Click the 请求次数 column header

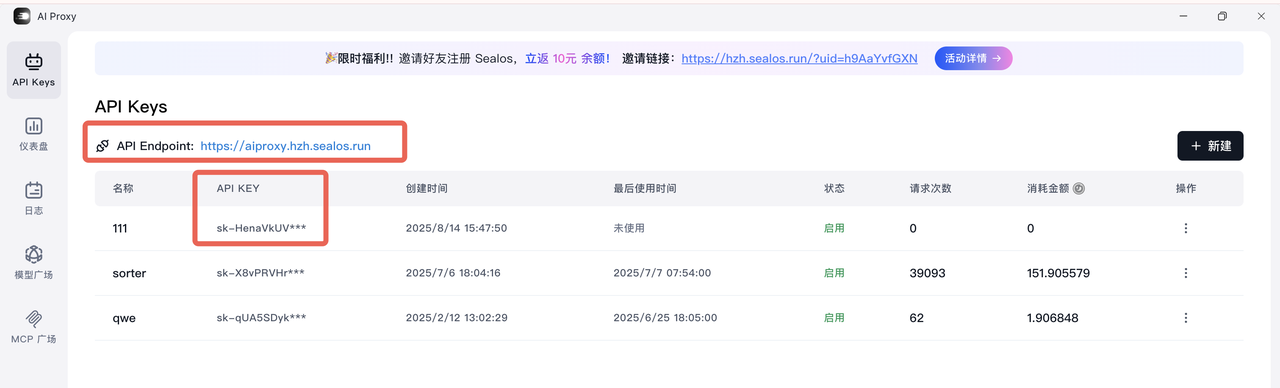(x=930, y=188)
